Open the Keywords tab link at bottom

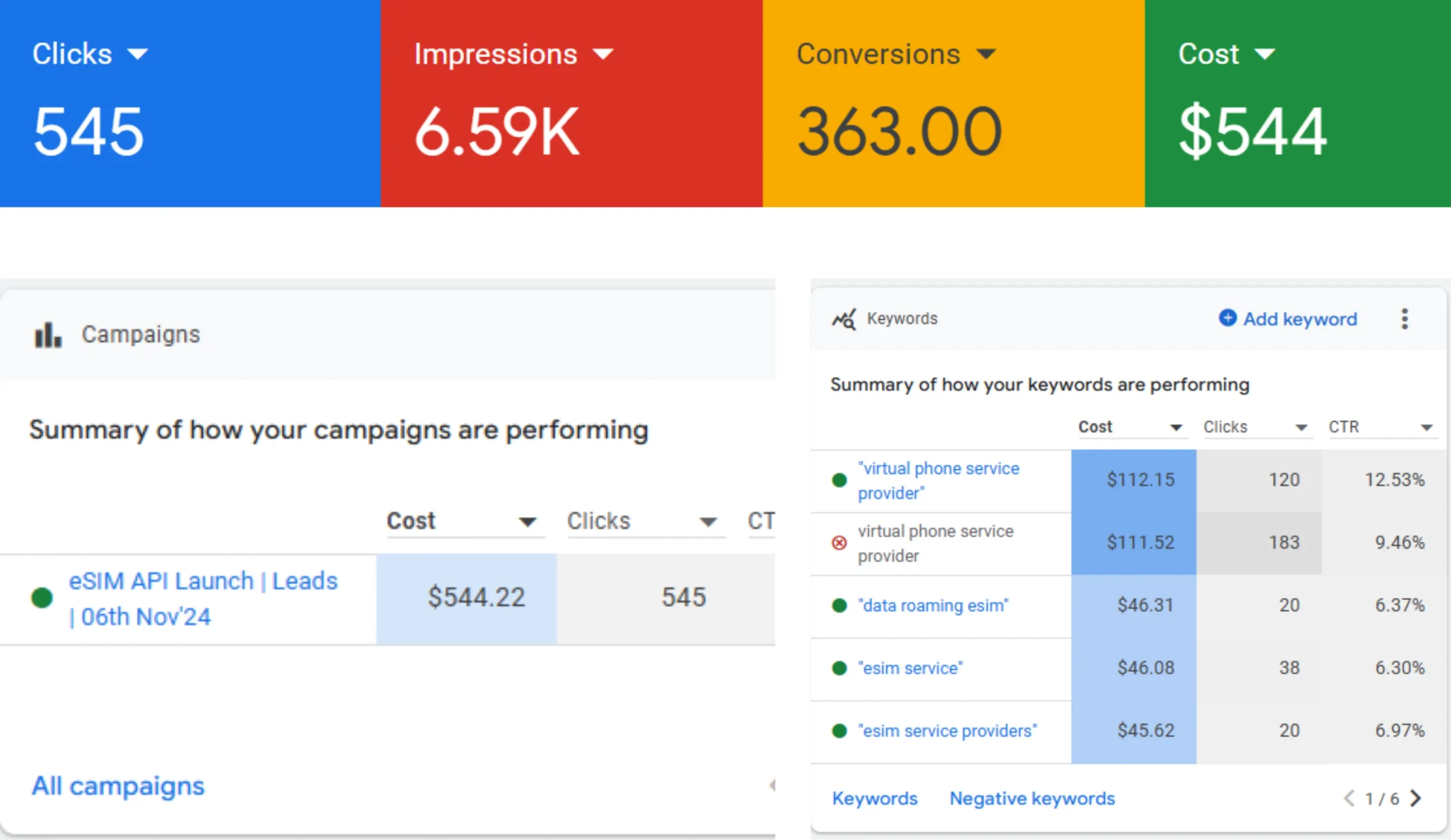875,798
